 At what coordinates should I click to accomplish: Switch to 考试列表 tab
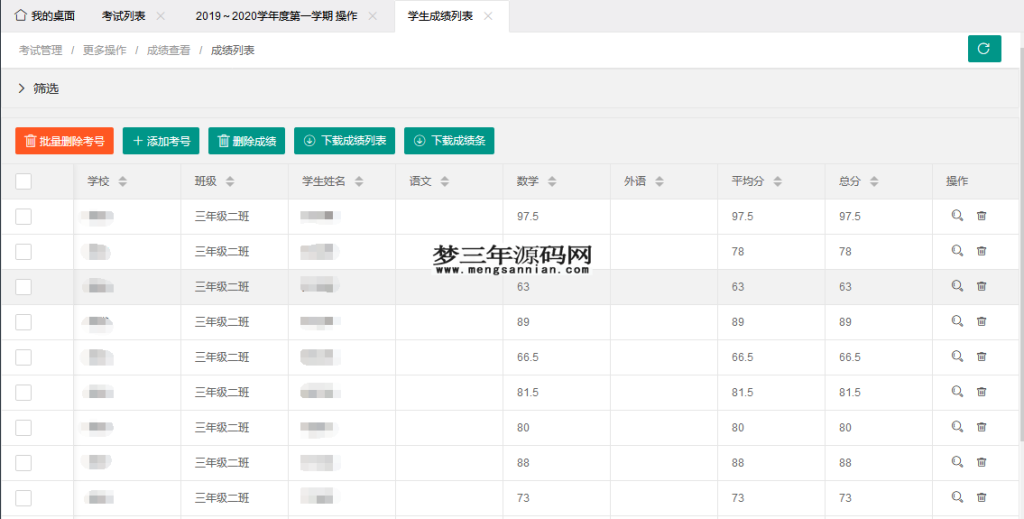(x=123, y=16)
